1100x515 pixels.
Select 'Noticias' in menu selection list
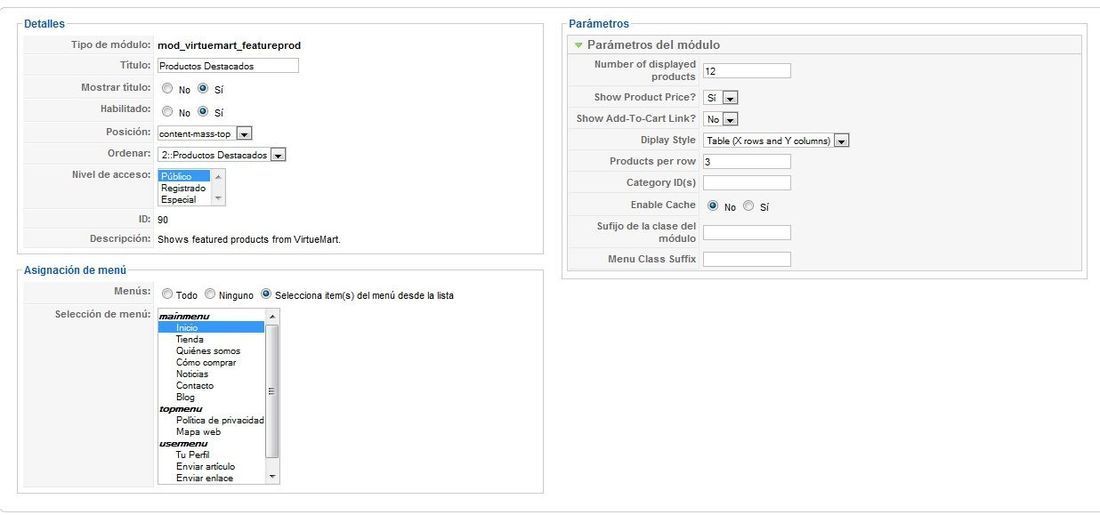click(211, 374)
